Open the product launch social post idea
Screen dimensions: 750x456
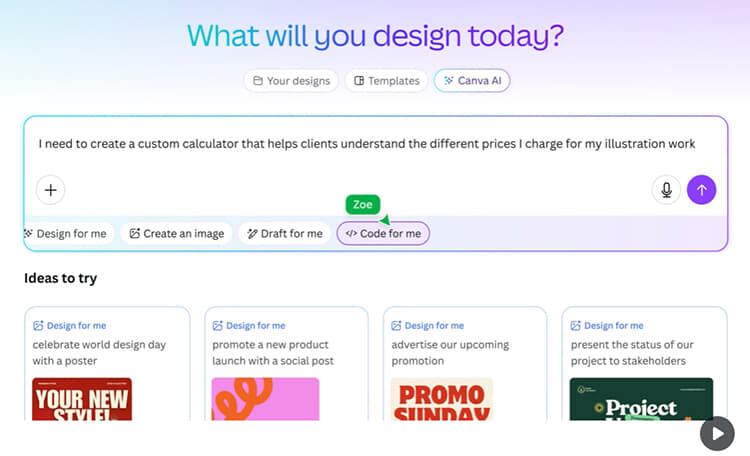click(x=286, y=362)
